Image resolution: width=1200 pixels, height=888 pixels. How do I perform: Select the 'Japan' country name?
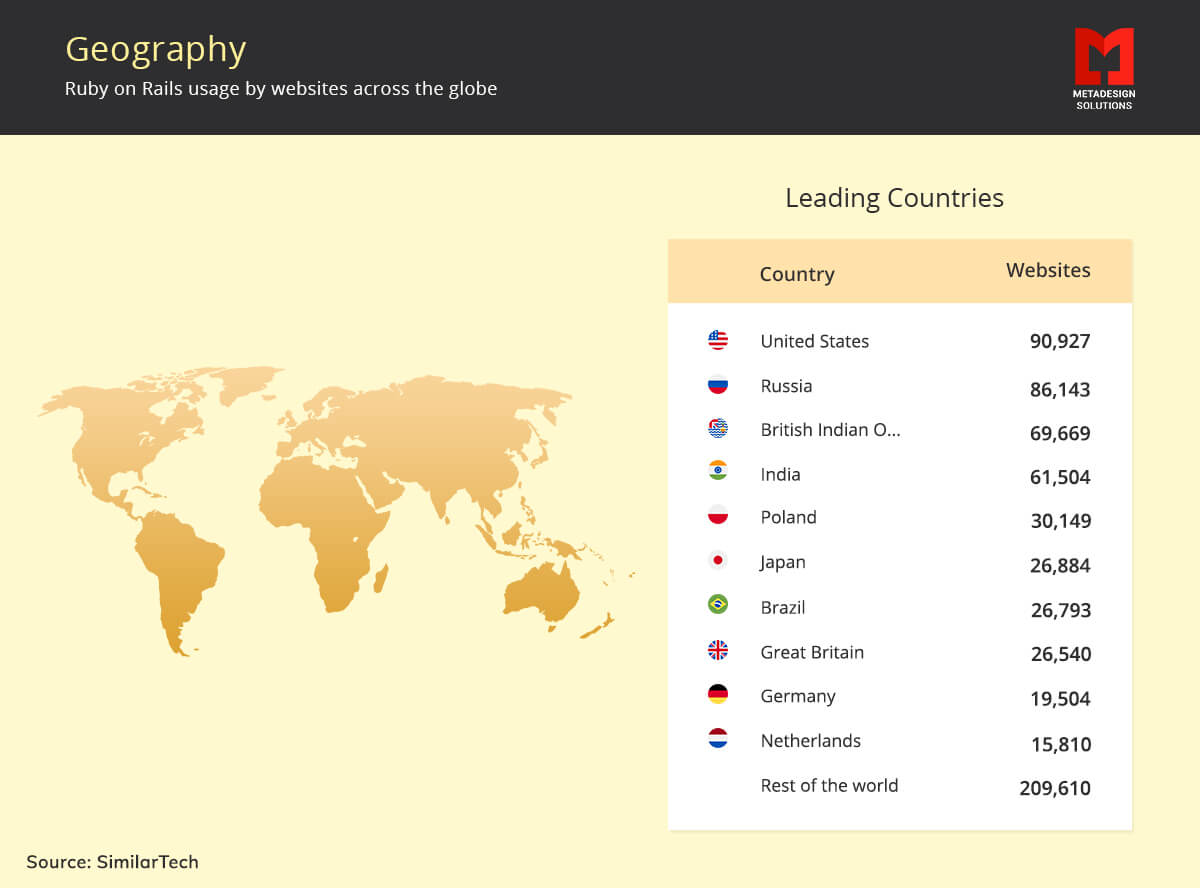pos(782,562)
